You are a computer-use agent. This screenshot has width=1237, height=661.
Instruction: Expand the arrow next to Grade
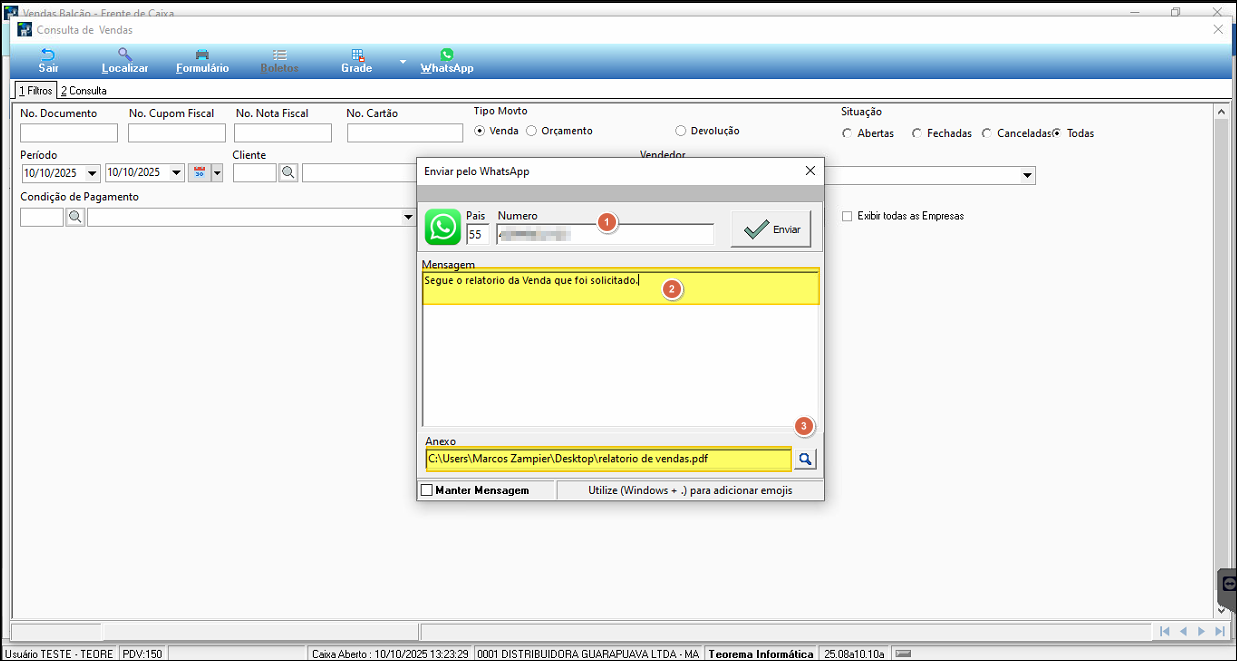(x=403, y=62)
